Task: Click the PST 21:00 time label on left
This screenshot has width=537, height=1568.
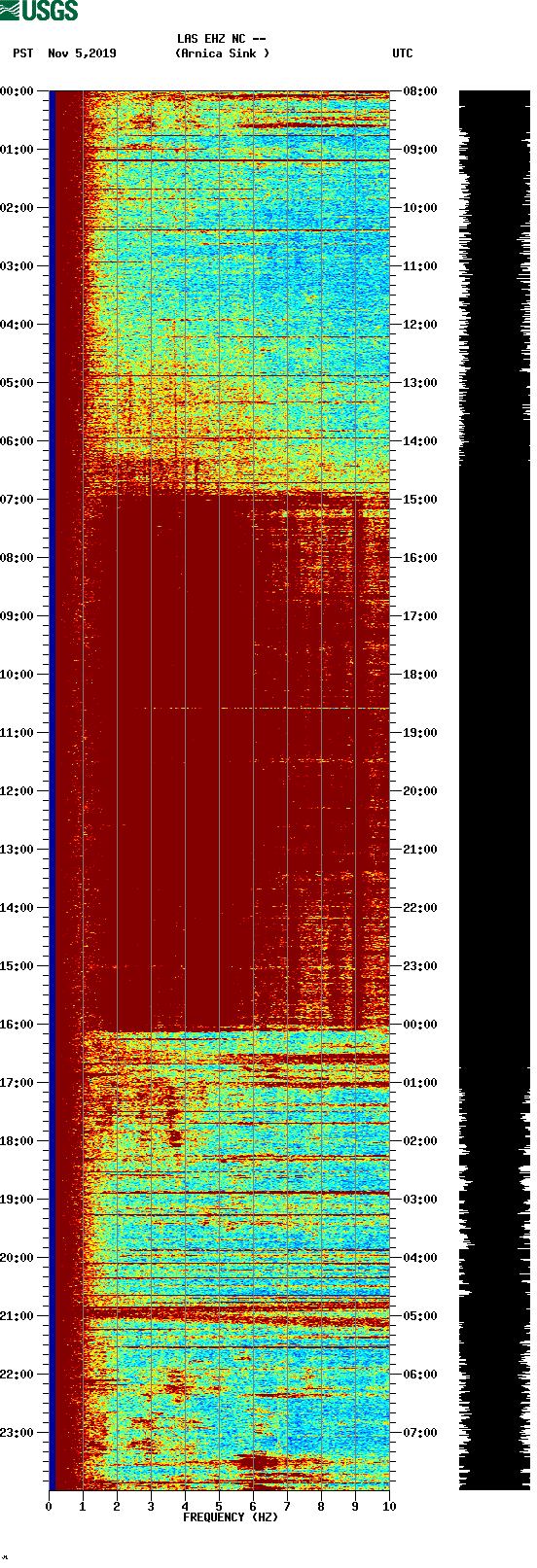Action: pyautogui.click(x=17, y=1316)
